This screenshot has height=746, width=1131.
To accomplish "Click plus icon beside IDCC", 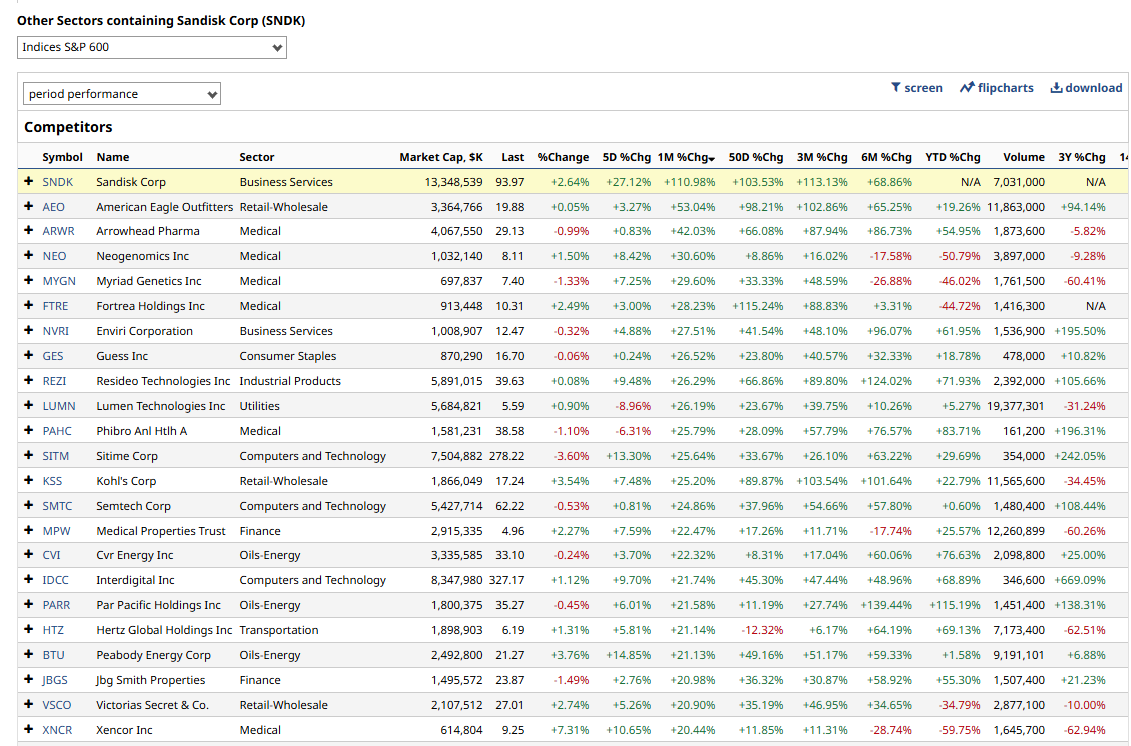I will 29,580.
